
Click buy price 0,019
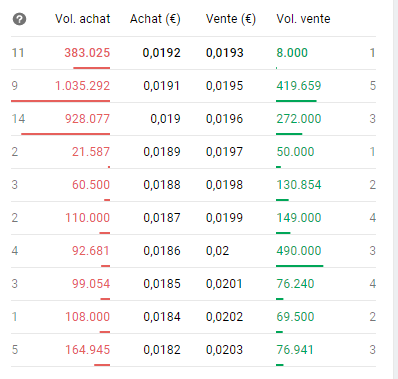(x=165, y=119)
